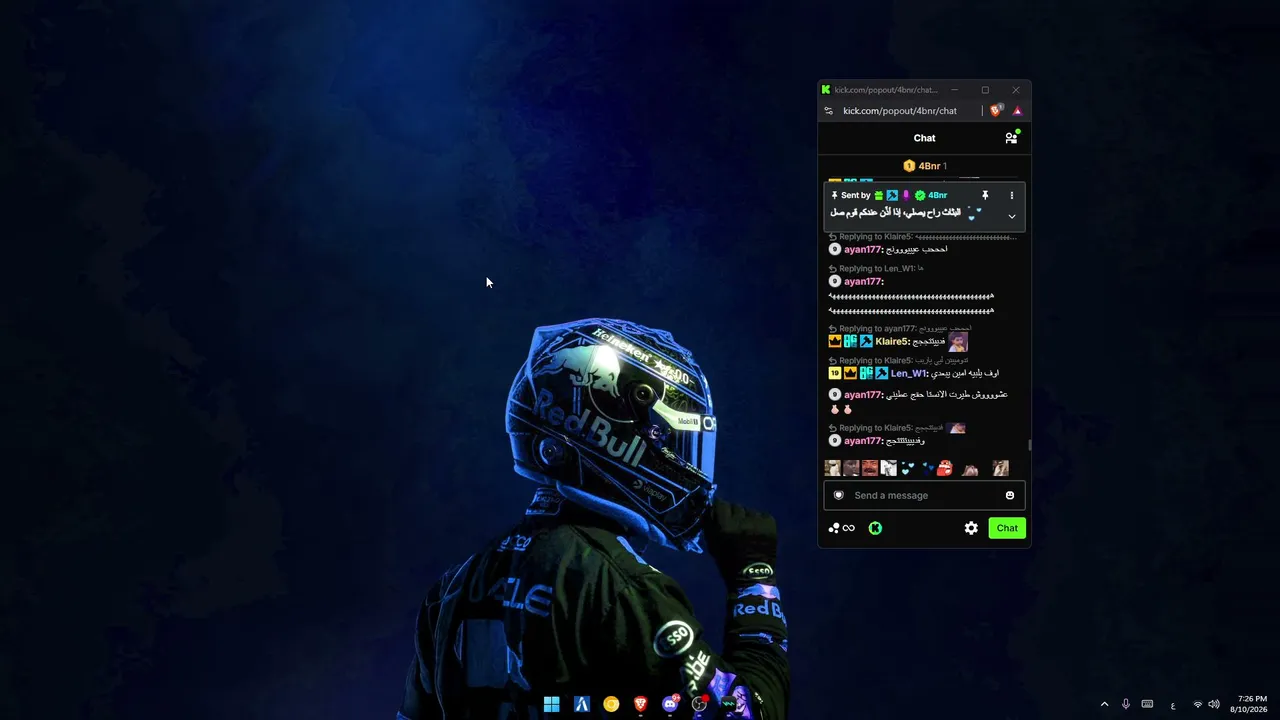Insert the first quick emote in emote bar
1280x720 pixels.
[x=832, y=468]
